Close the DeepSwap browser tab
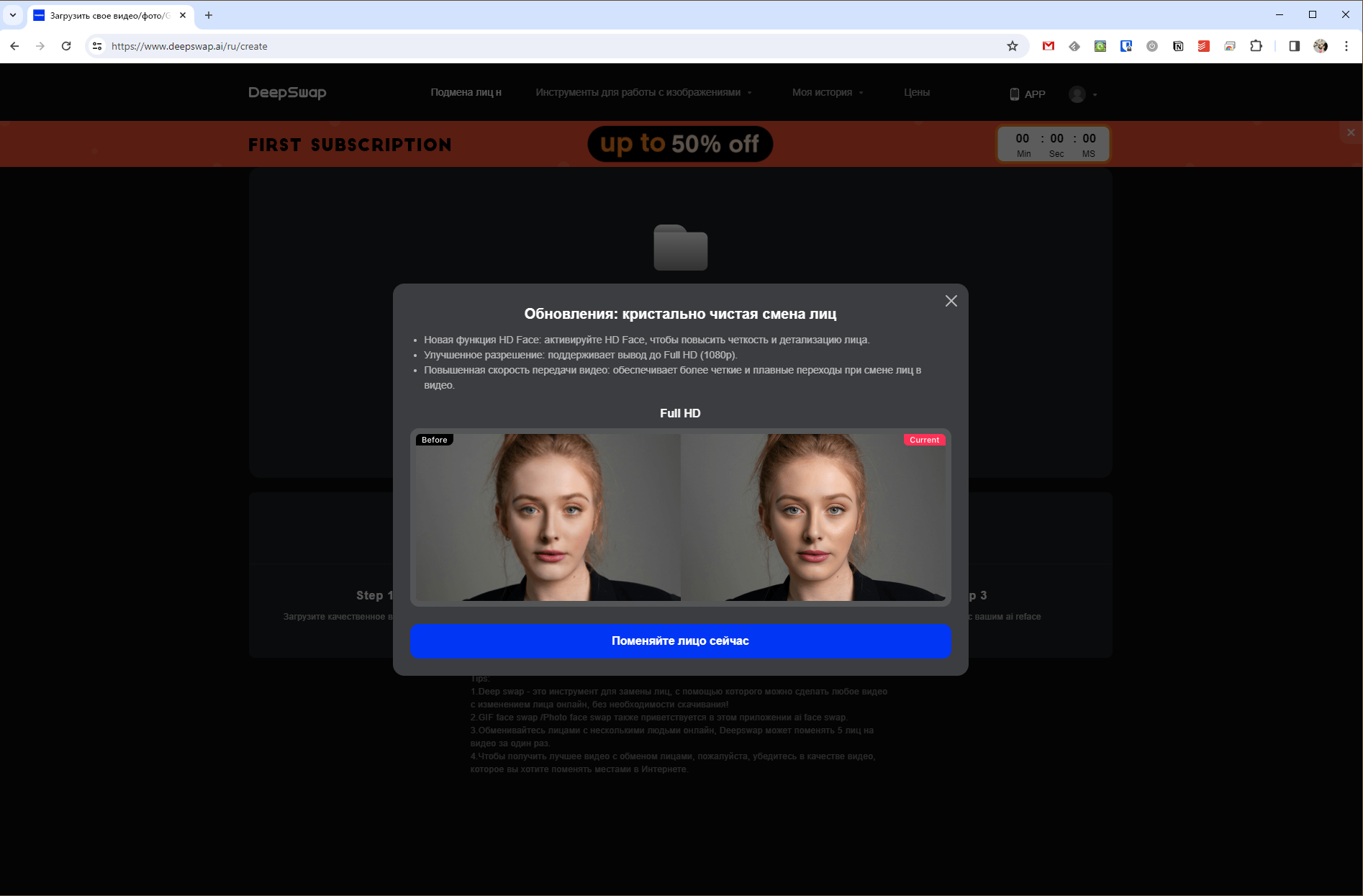 tap(183, 15)
